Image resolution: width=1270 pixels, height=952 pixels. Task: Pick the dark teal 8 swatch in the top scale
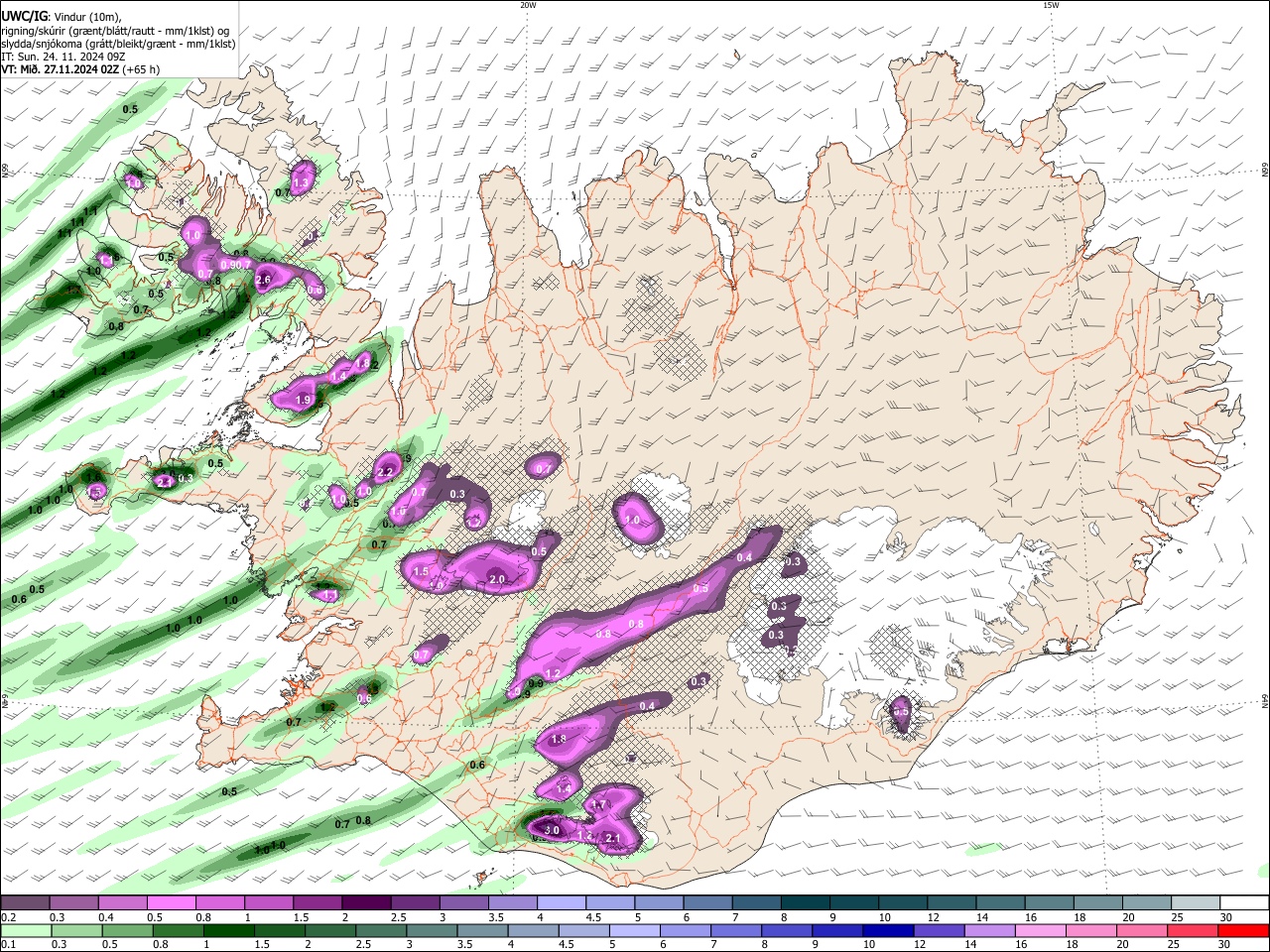tap(805, 903)
